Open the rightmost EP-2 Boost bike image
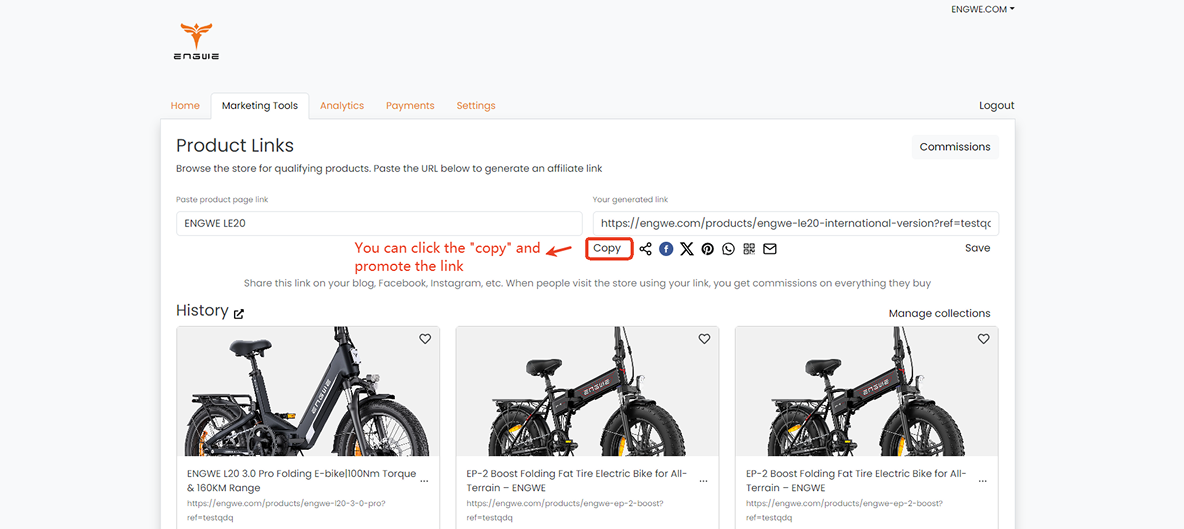1184x529 pixels. [866, 391]
